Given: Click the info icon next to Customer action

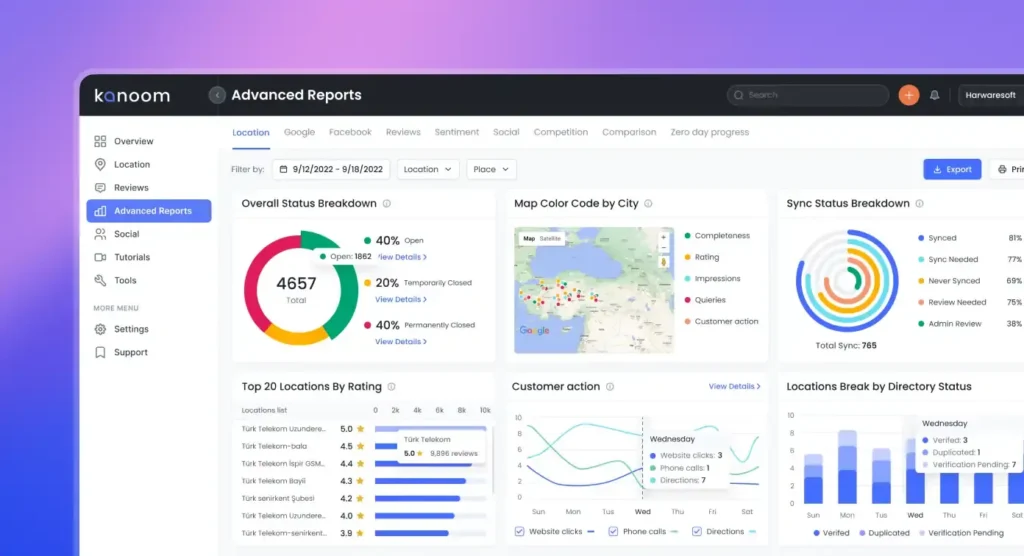Looking at the screenshot, I should coord(610,387).
